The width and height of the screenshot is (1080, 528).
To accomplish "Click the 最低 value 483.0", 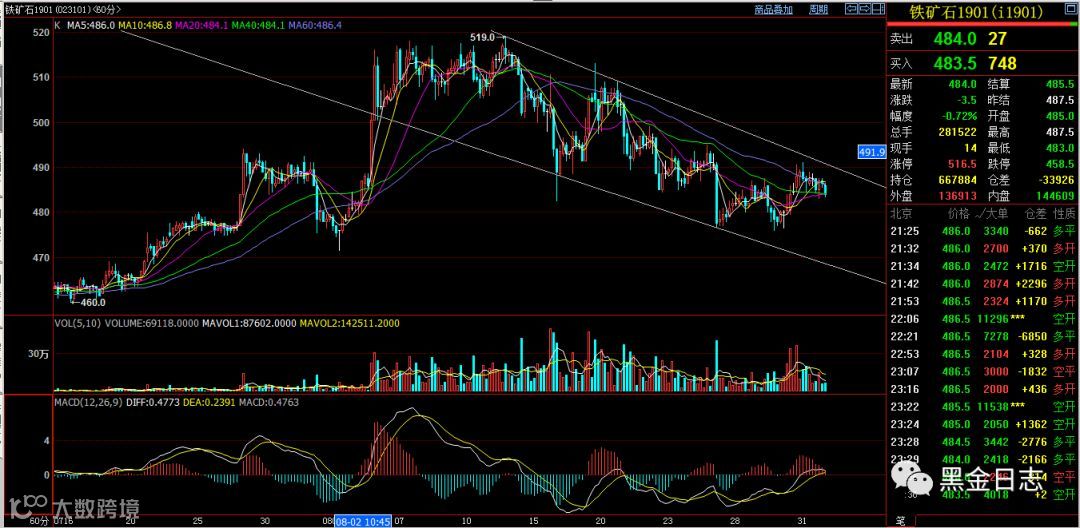I will click(x=1061, y=148).
